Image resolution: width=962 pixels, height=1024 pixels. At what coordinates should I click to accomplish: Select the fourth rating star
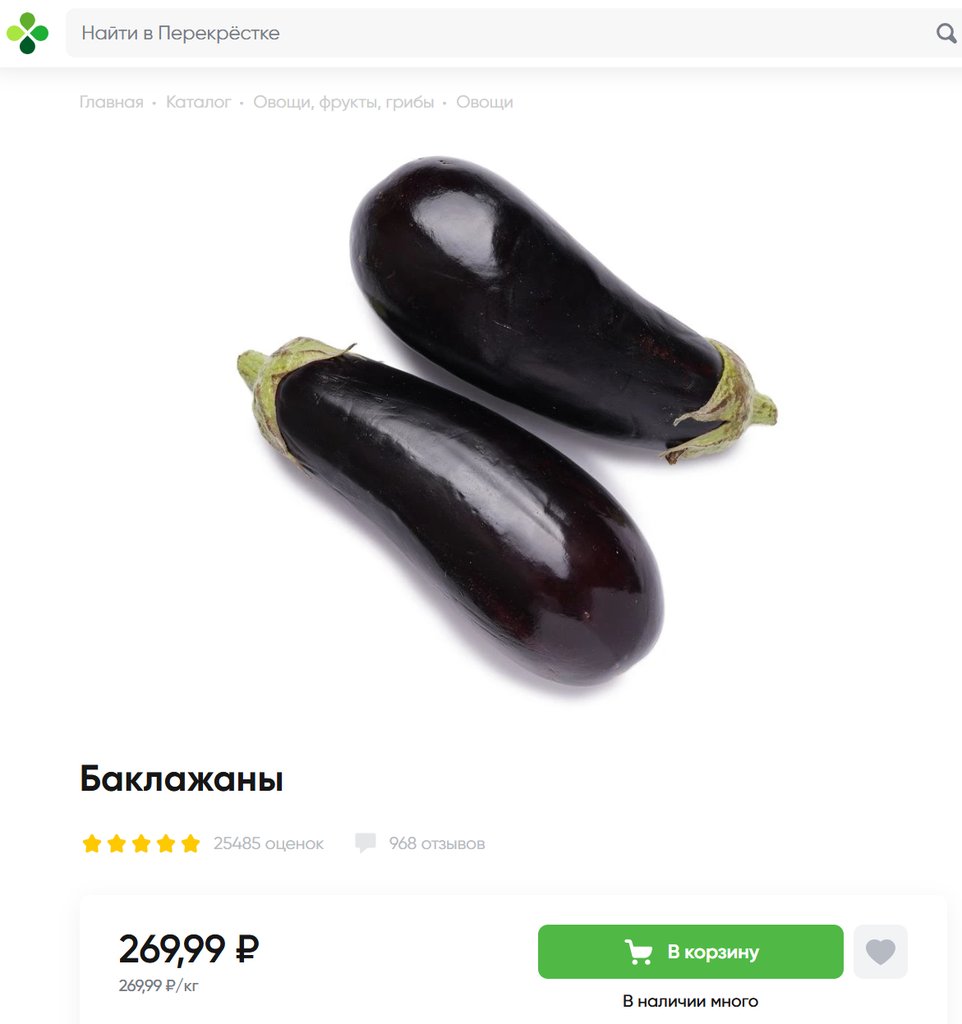[166, 843]
